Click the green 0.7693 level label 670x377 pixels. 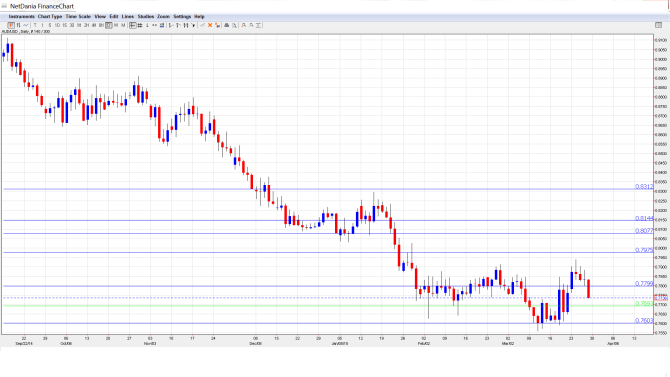point(644,303)
